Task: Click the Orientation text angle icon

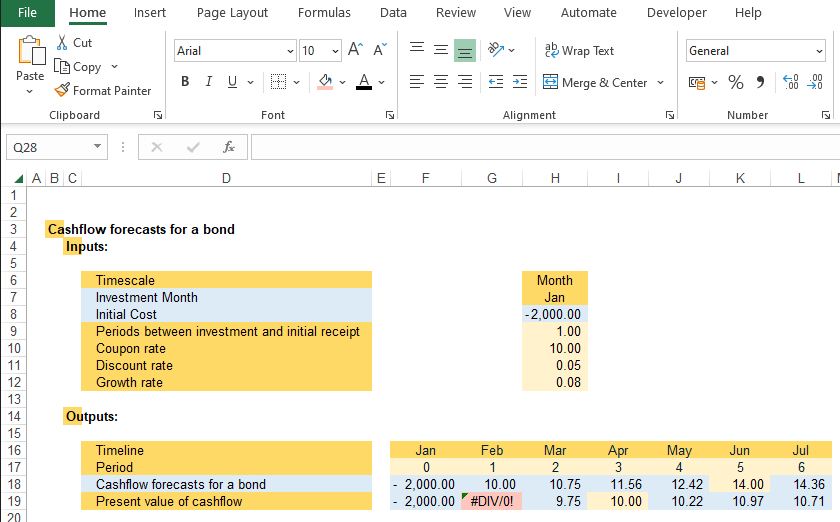Action: [x=495, y=50]
